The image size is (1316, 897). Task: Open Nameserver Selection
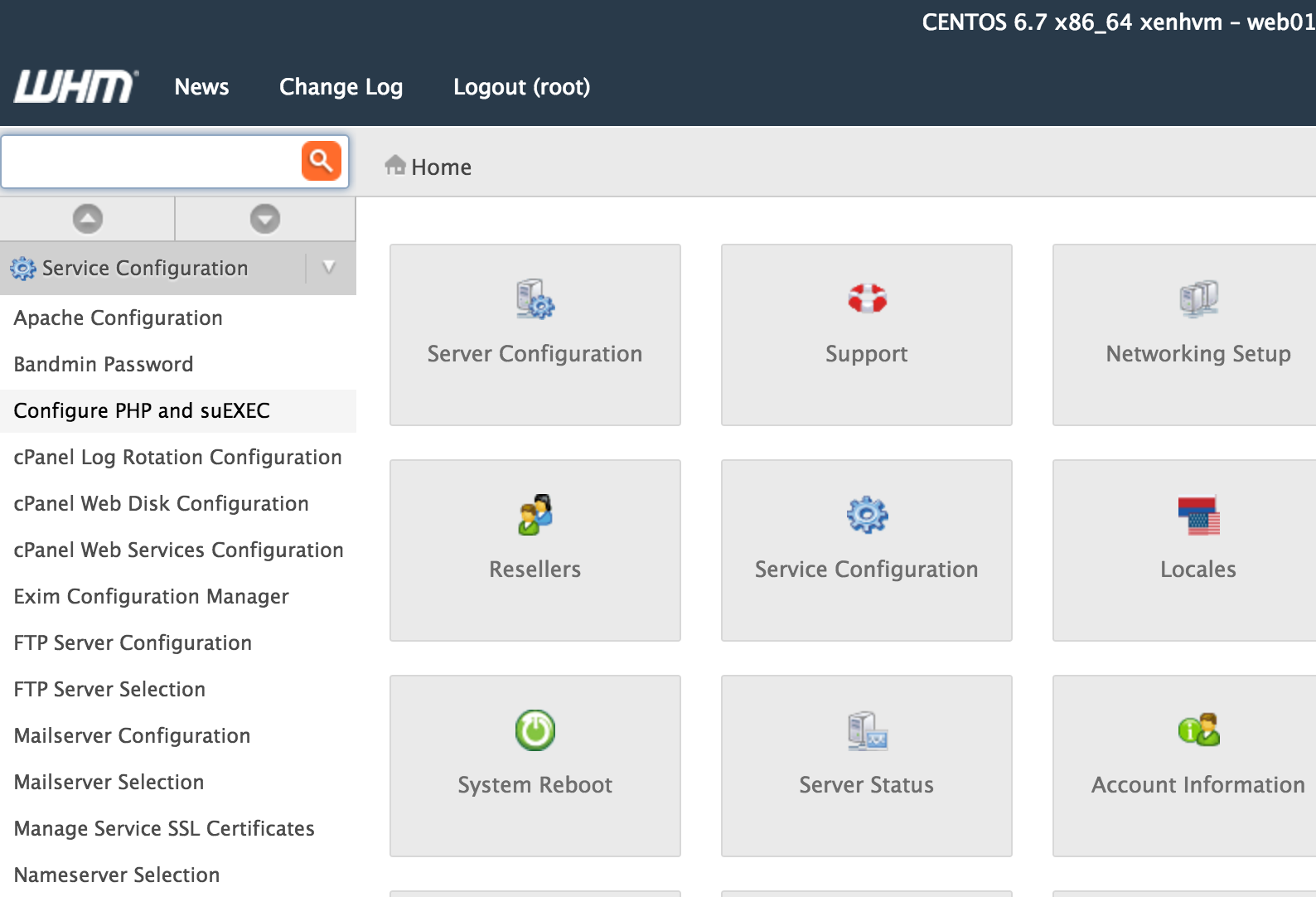[117, 875]
